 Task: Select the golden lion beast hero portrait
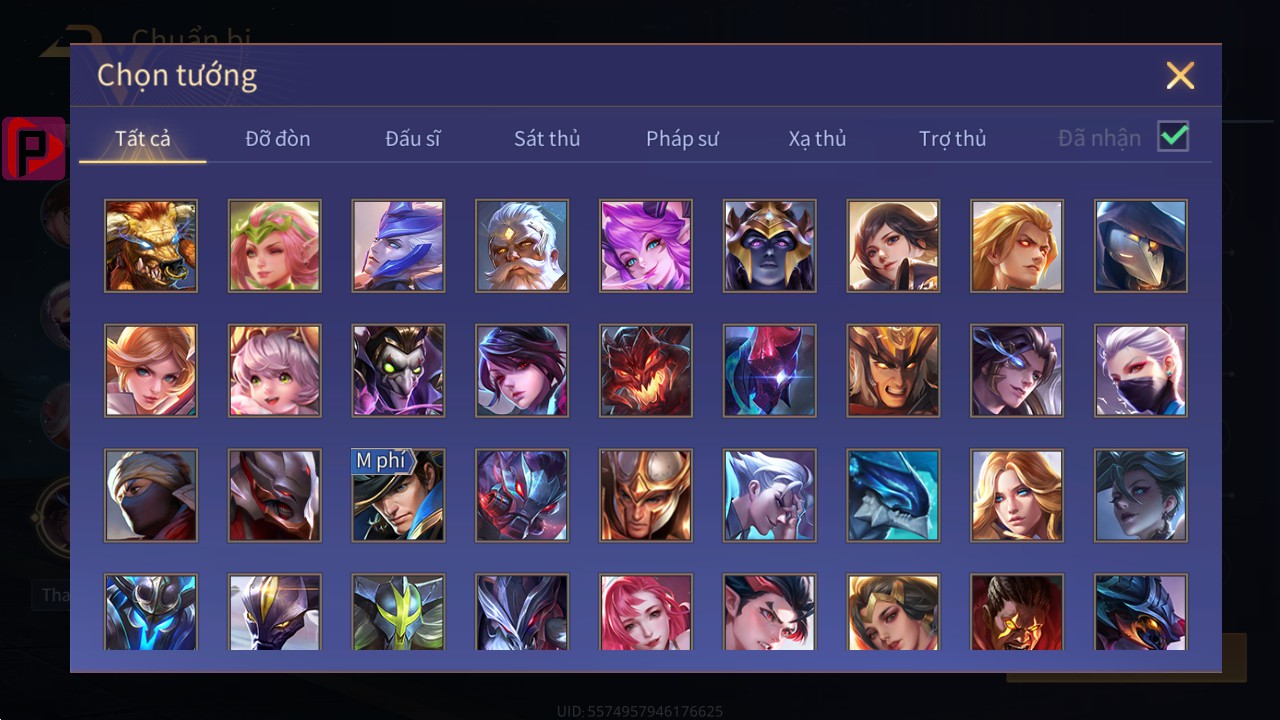click(151, 246)
